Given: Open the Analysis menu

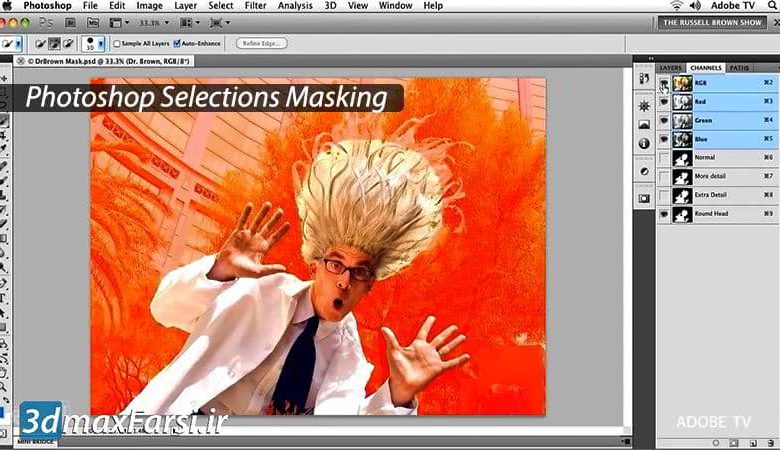Looking at the screenshot, I should pyautogui.click(x=295, y=5).
